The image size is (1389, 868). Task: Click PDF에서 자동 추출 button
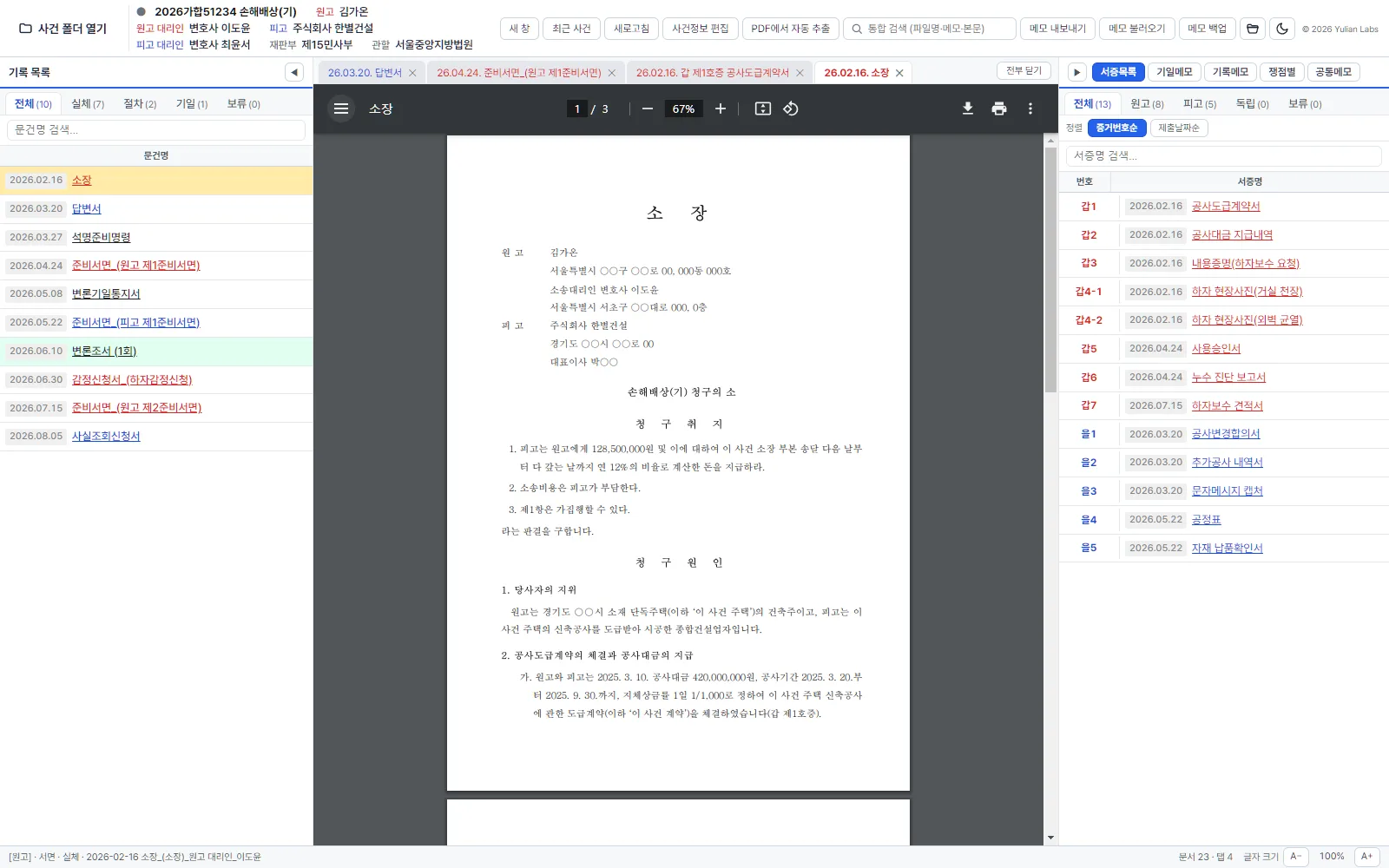pyautogui.click(x=790, y=29)
